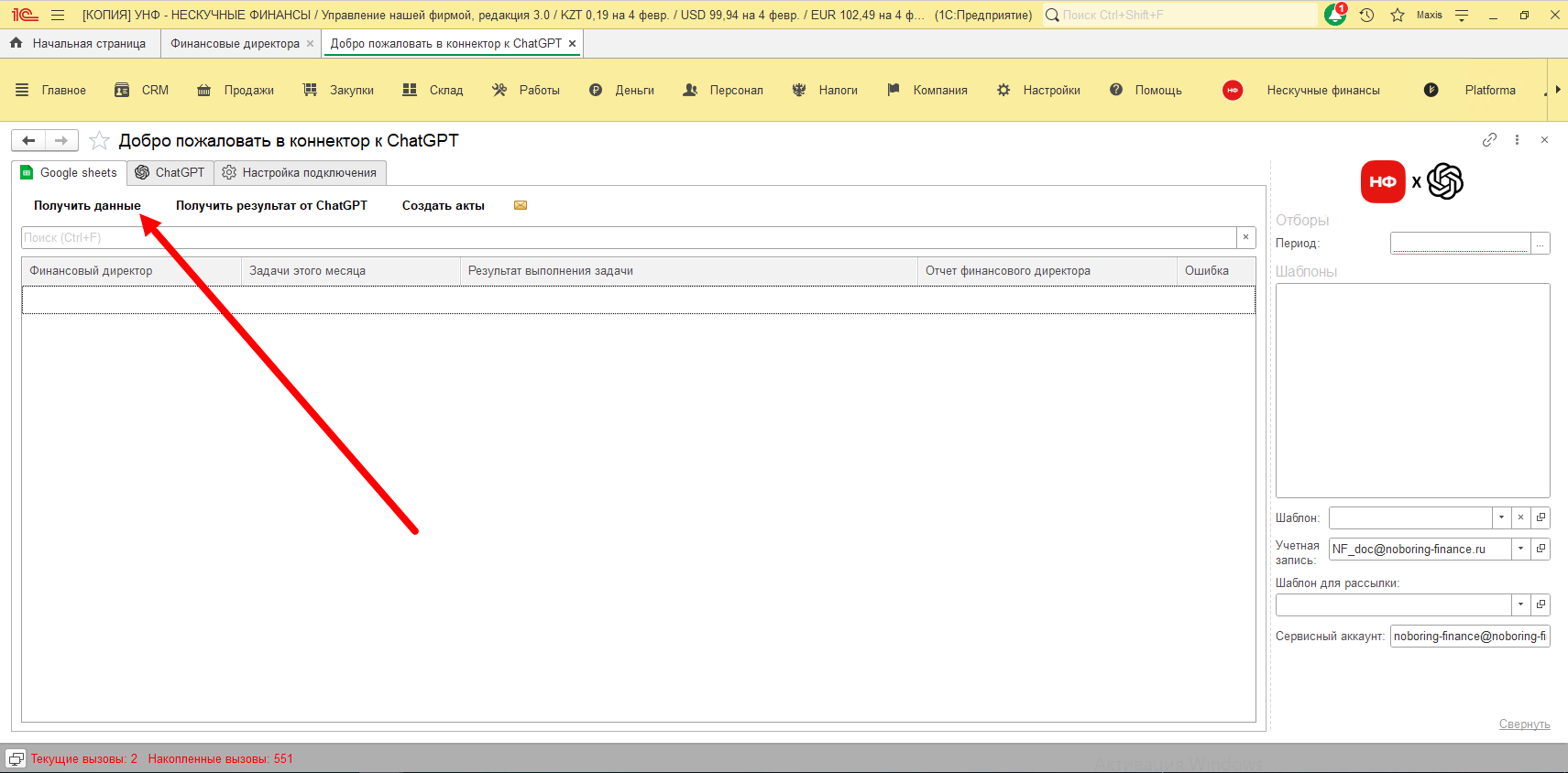Screen dimensions: 1568x773
Task: Open the Настройка подключения tab
Action: pos(300,172)
